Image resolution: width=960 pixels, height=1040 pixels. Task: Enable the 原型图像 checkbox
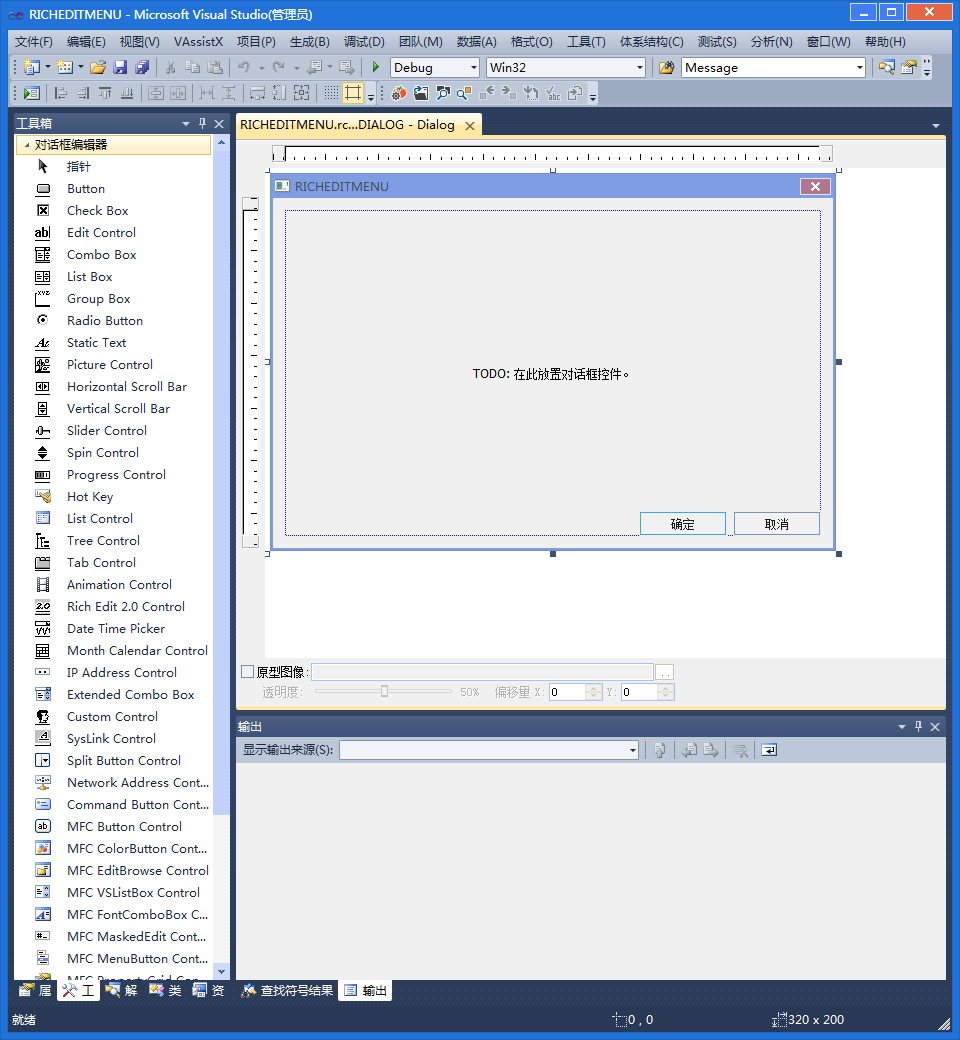[x=248, y=672]
